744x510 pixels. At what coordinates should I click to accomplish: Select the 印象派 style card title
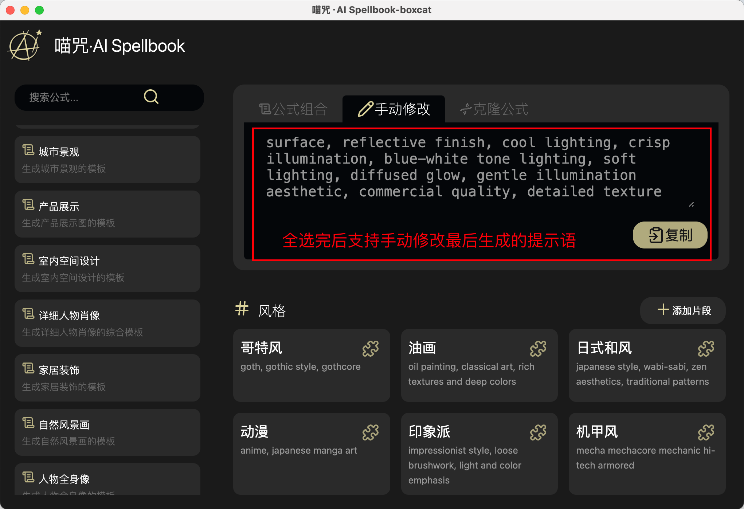pos(429,432)
